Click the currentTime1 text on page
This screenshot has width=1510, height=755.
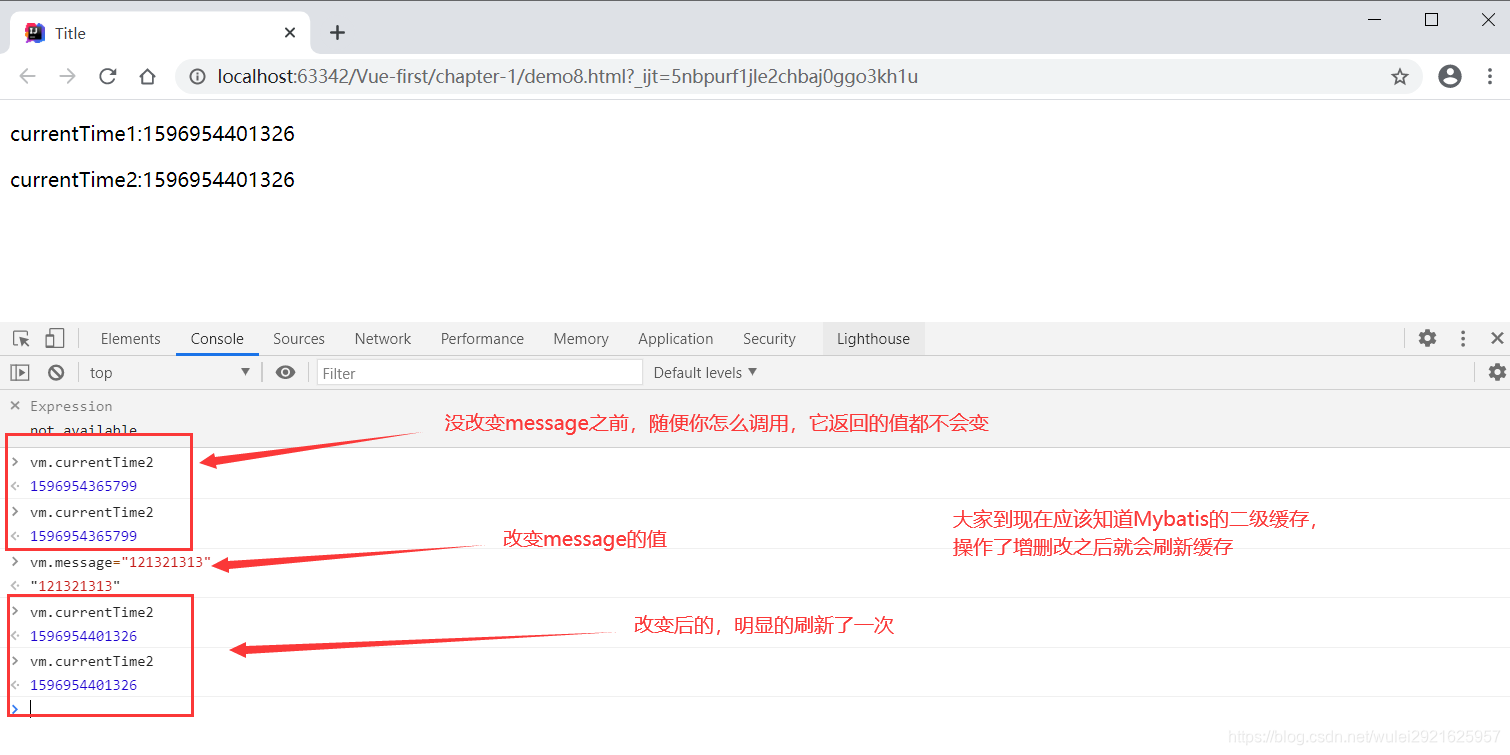[x=152, y=134]
